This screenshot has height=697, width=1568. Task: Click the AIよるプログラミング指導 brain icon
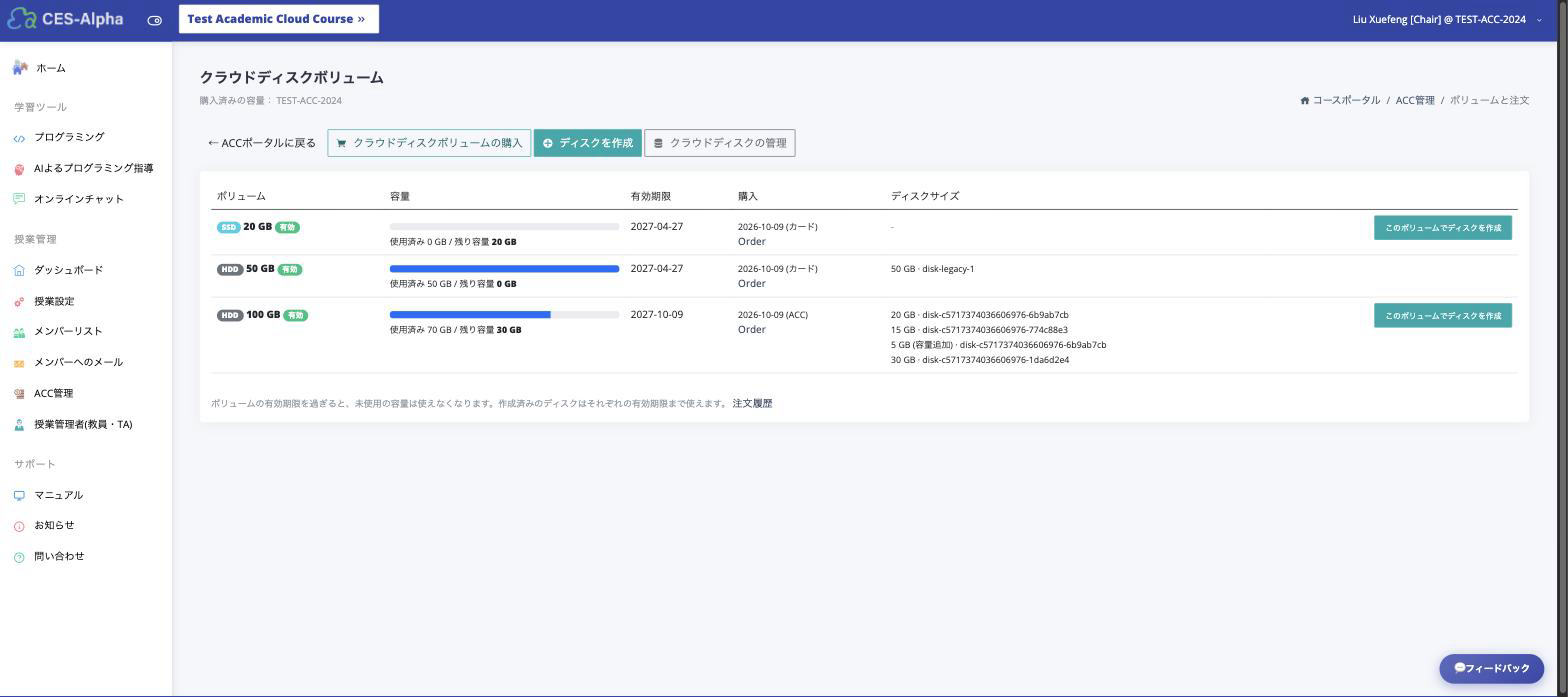(19, 169)
